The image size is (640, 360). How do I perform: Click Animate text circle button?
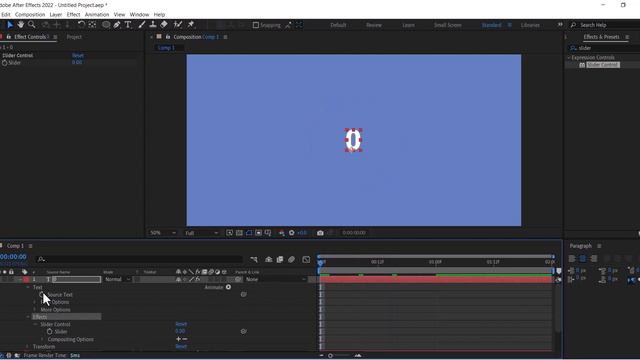click(229, 287)
